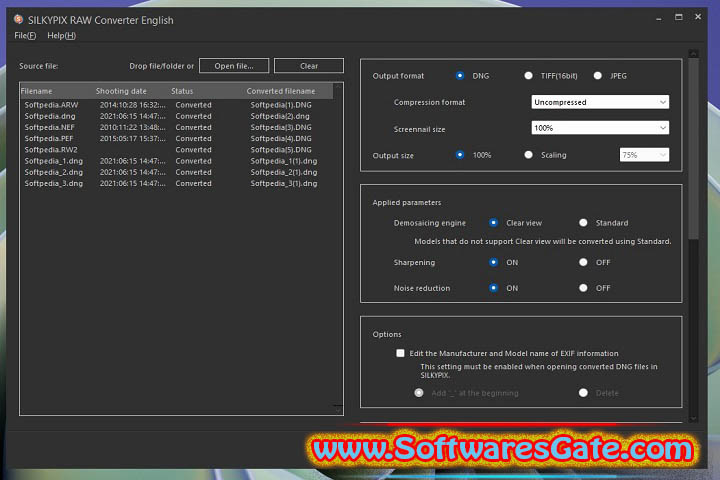The height and width of the screenshot is (480, 720).
Task: Select the Delete EXIF option
Action: (583, 393)
